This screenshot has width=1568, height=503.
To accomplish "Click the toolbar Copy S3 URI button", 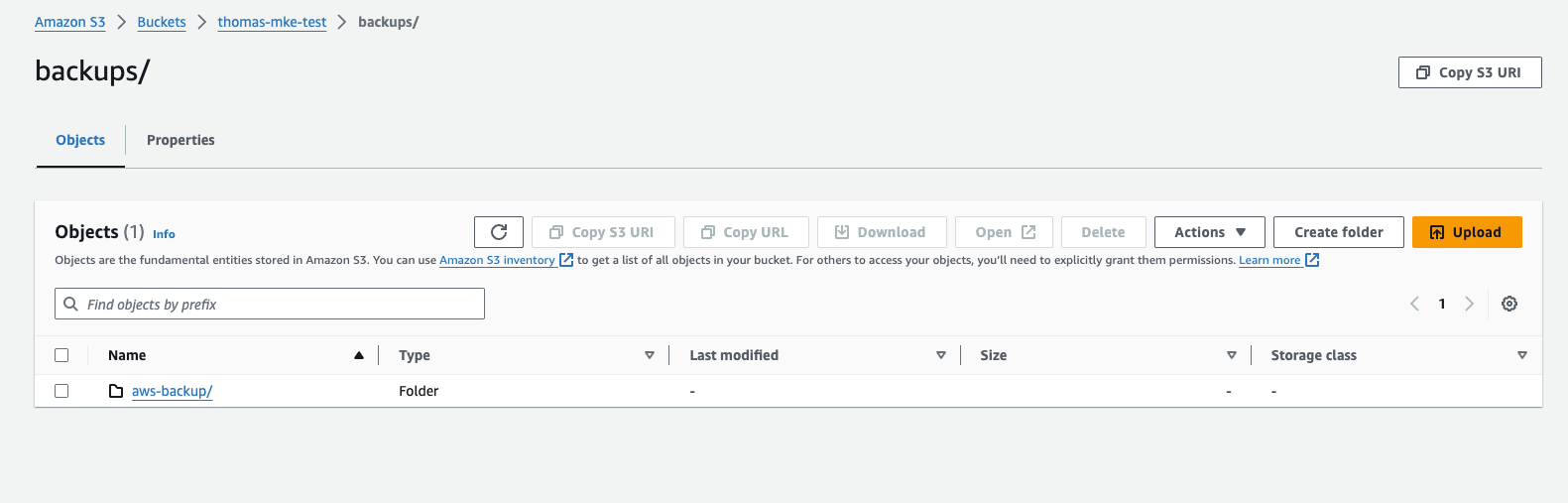I will 603,232.
